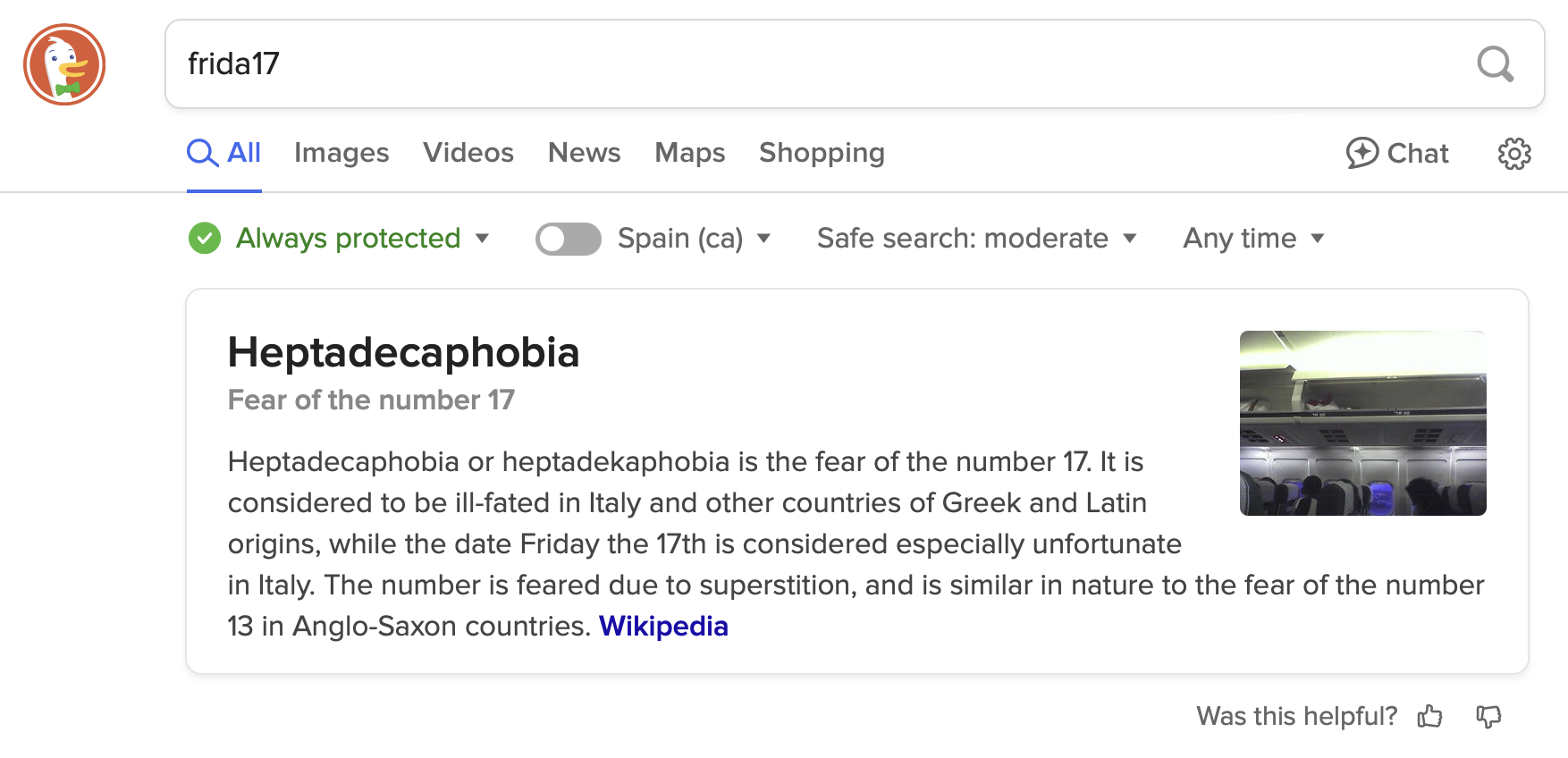Viewport: 1568px width, 758px height.
Task: Click the Chat bubble icon
Action: 1362,153
